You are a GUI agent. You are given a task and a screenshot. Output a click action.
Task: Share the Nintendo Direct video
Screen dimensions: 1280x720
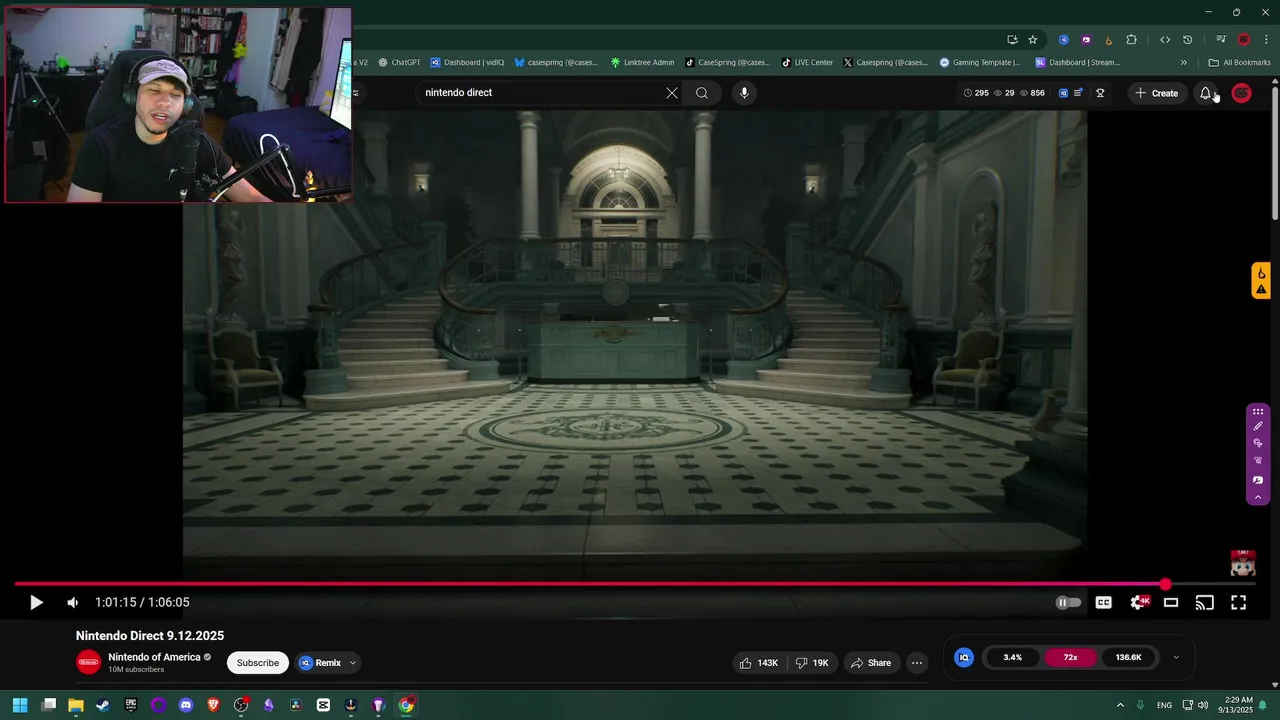pyautogui.click(x=871, y=663)
